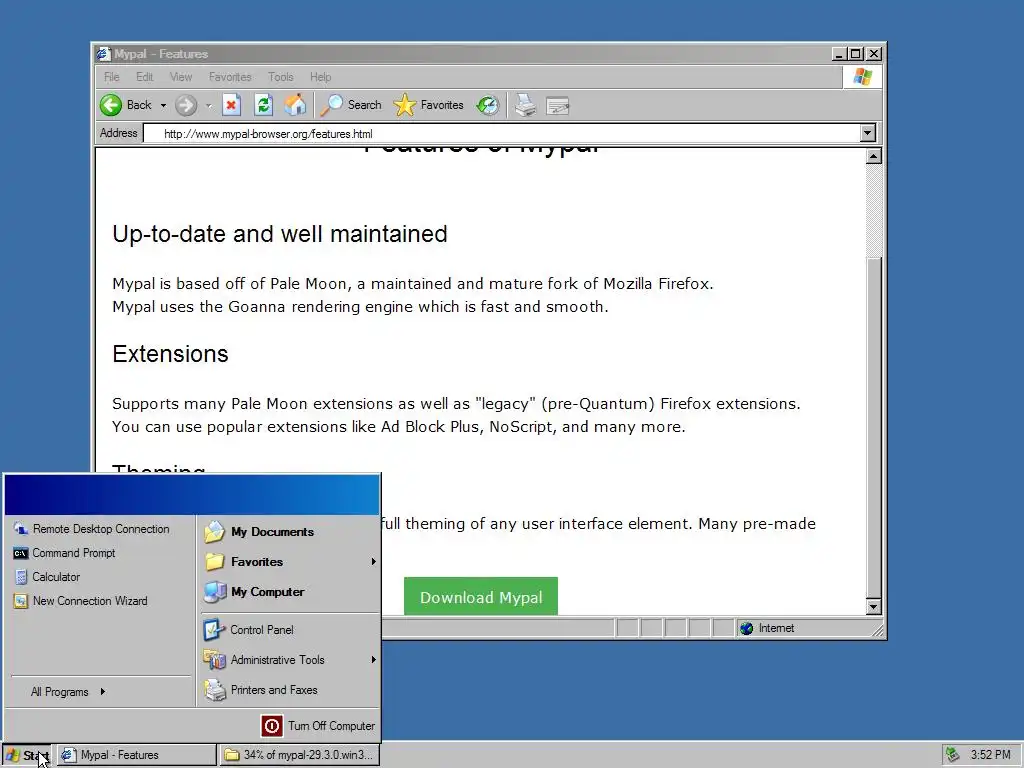Click the "Extensions" heading text
Viewport: 1024px width, 768px height.
[170, 354]
